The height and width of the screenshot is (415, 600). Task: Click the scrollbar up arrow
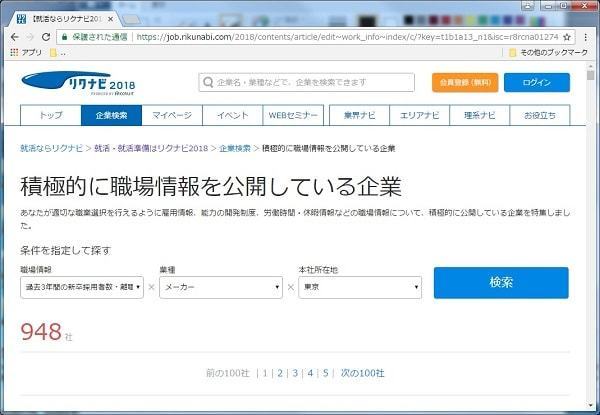[x=591, y=66]
